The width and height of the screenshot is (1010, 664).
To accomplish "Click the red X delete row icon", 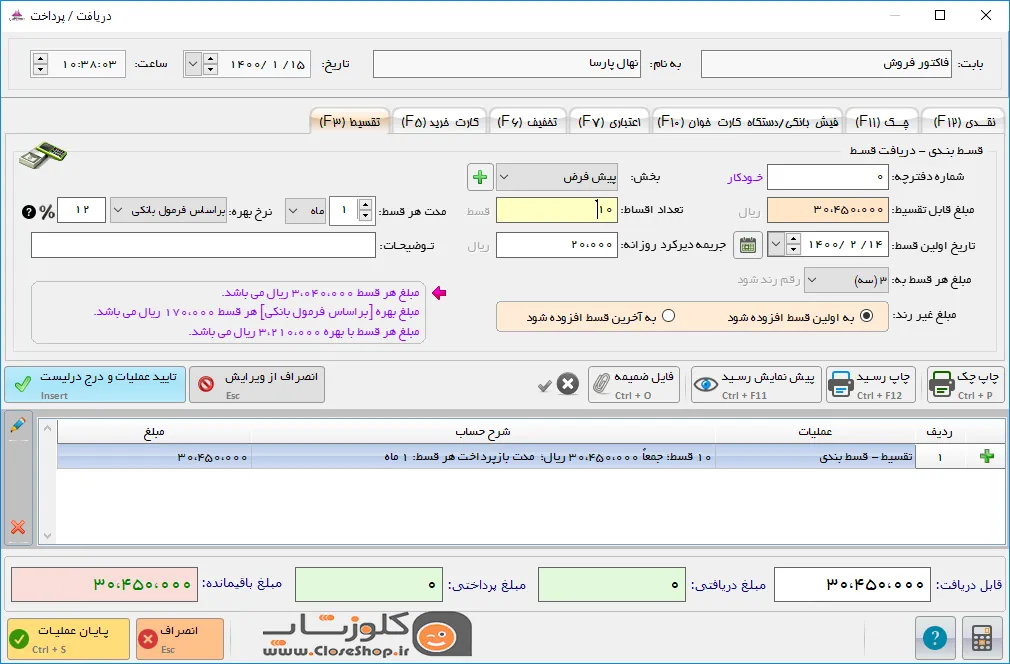I will (18, 527).
